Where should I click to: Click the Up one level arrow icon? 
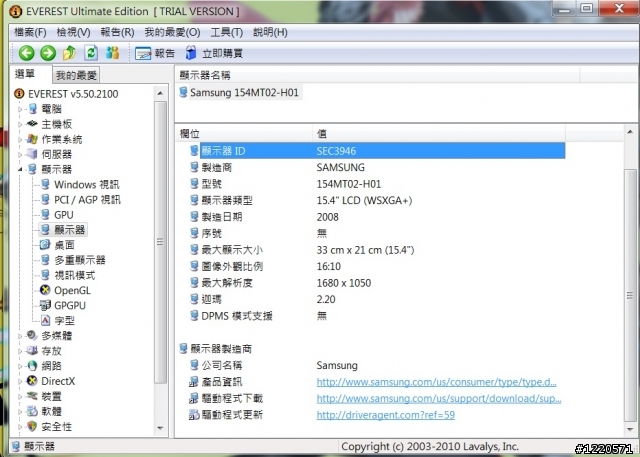pos(69,53)
